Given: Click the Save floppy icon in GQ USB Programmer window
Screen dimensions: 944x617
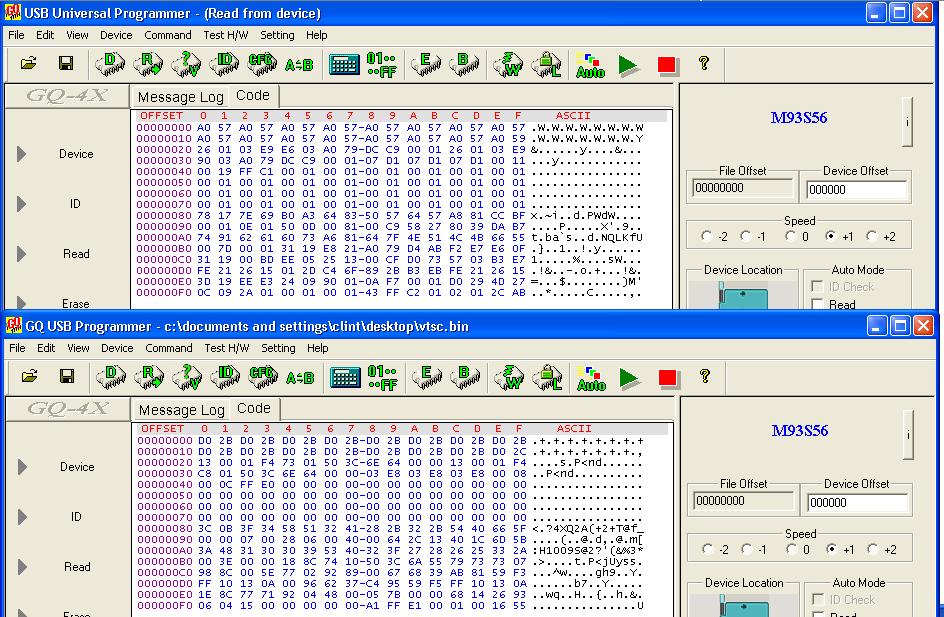Looking at the screenshot, I should pyautogui.click(x=67, y=376).
